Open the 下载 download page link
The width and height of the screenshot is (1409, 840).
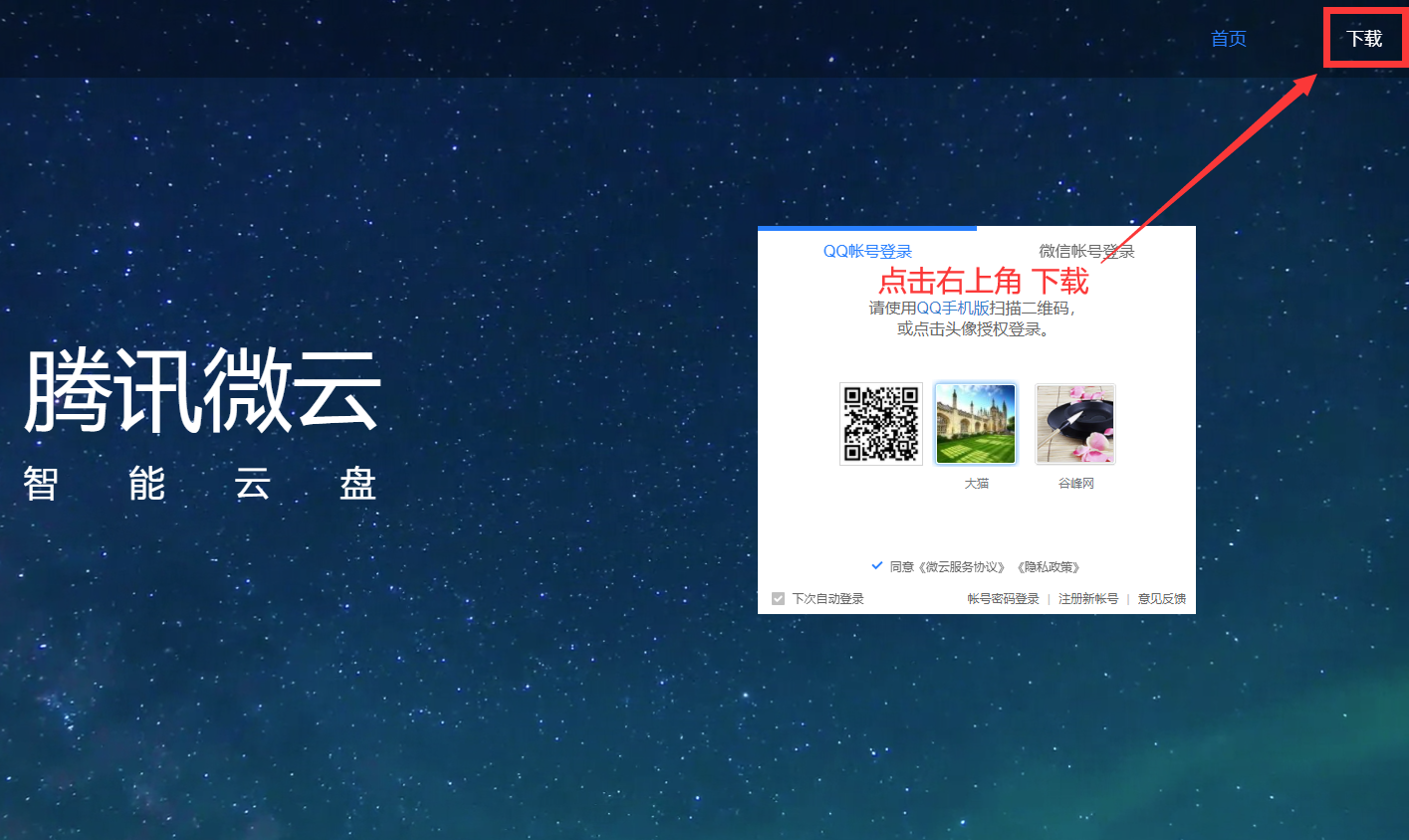[x=1364, y=39]
